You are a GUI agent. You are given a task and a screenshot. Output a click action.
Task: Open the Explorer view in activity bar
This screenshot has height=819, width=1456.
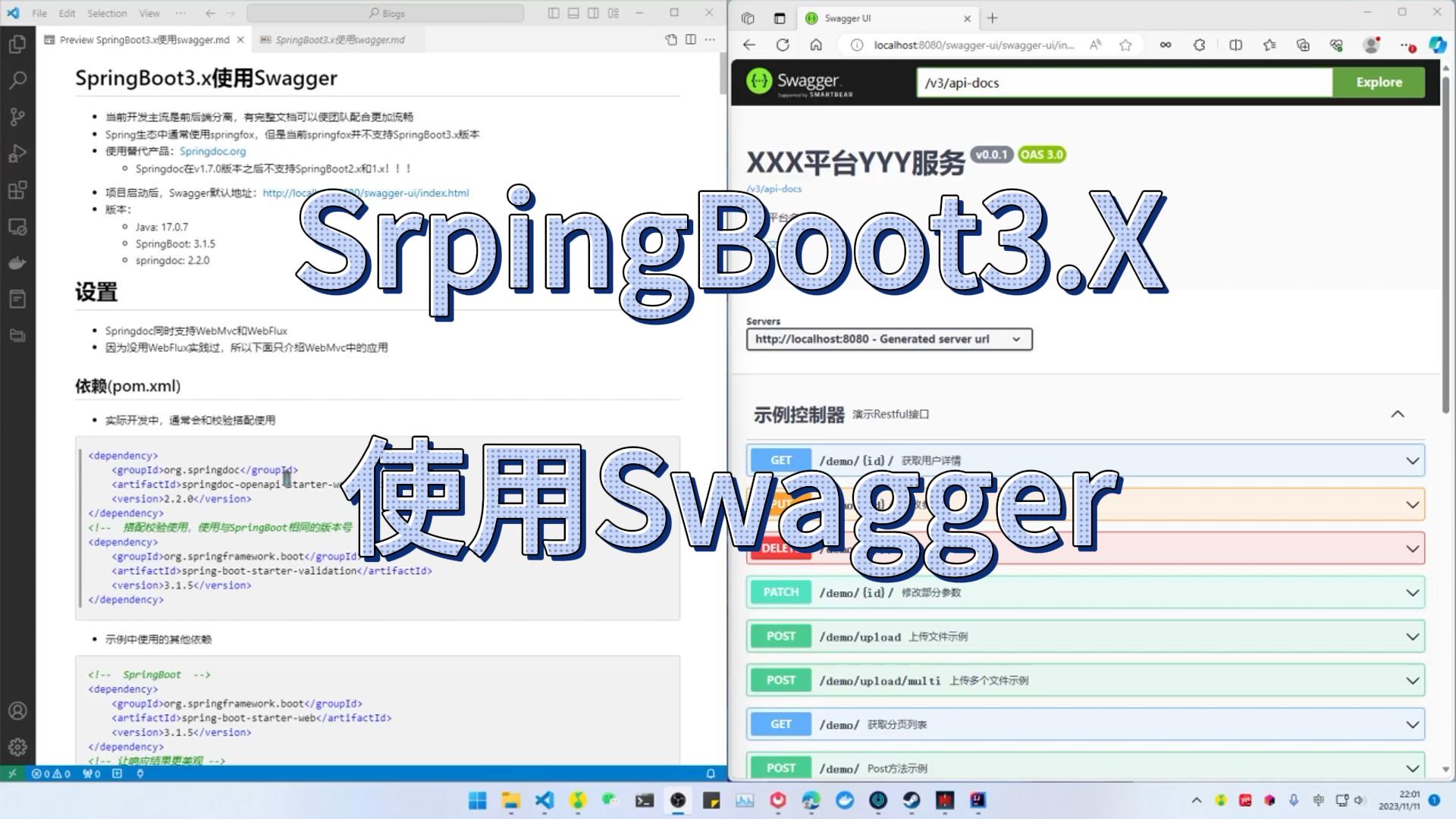17,44
